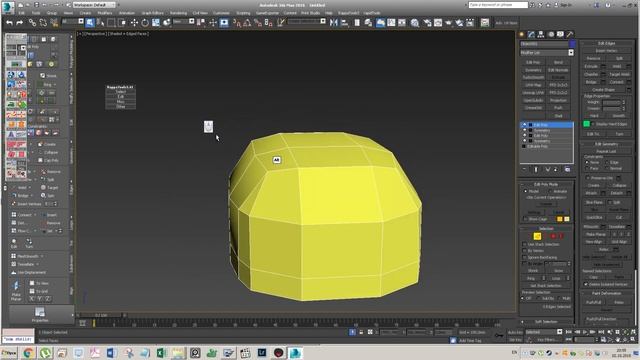Click the green hard edge color swatch
This screenshot has width=640, height=360.
[587, 124]
